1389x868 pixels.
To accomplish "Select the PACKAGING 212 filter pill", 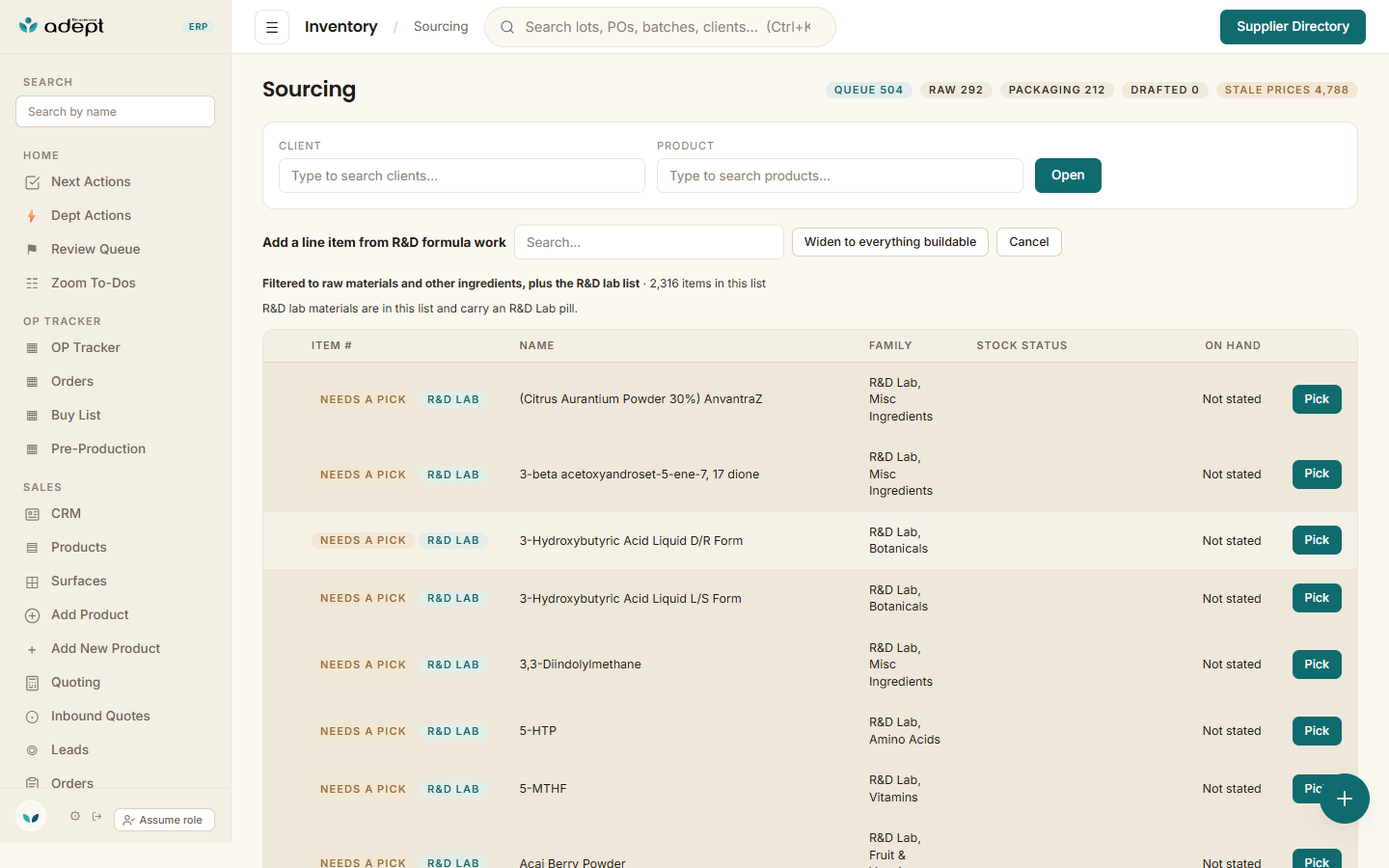I will pyautogui.click(x=1056, y=90).
